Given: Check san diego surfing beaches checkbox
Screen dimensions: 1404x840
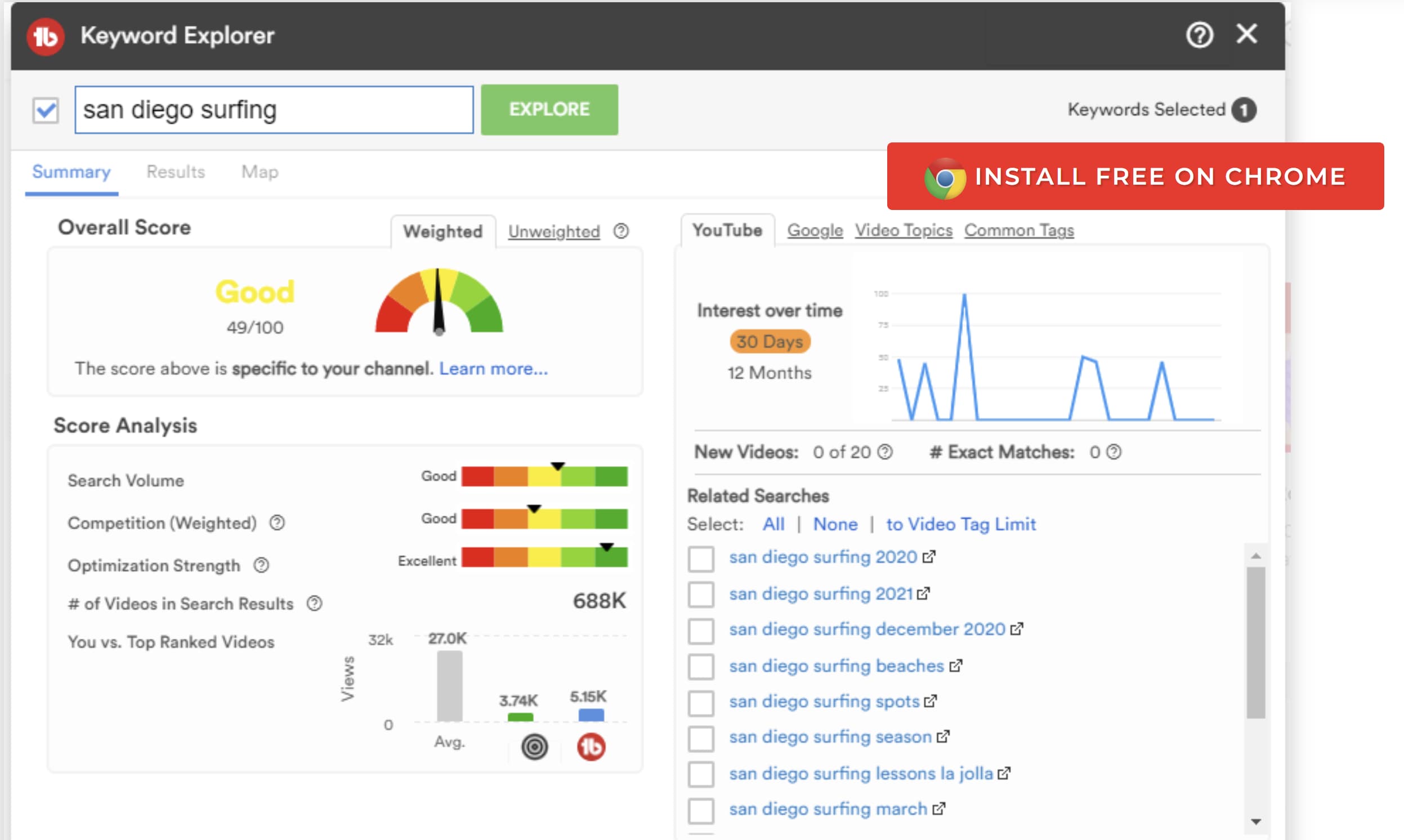Looking at the screenshot, I should click(701, 664).
